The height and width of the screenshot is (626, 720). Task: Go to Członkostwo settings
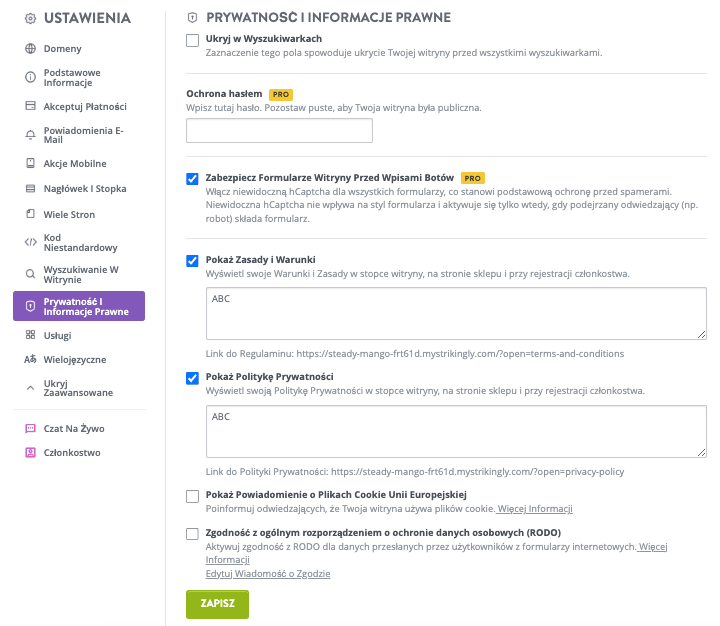click(x=72, y=452)
